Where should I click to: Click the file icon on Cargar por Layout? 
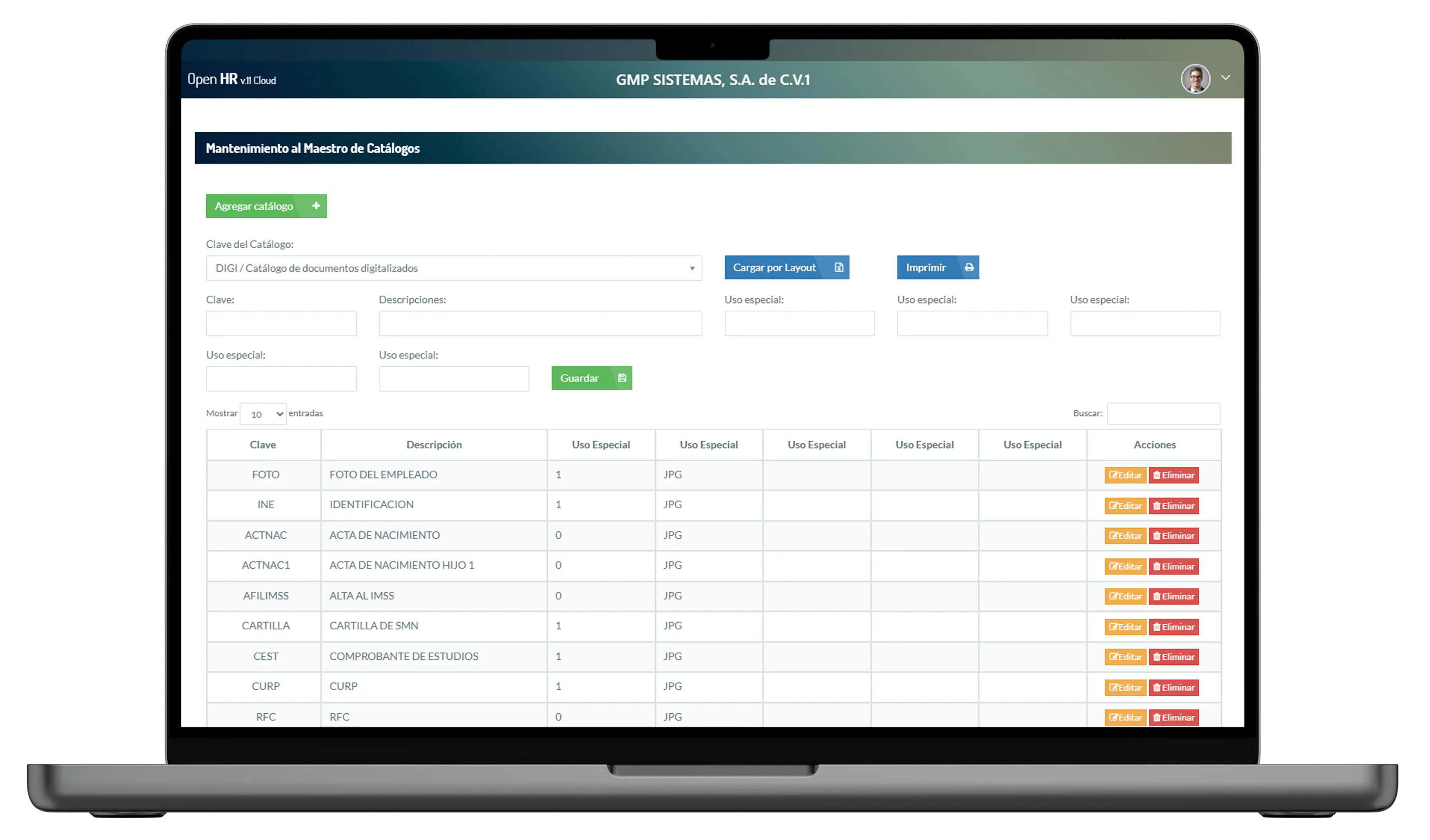tap(839, 267)
